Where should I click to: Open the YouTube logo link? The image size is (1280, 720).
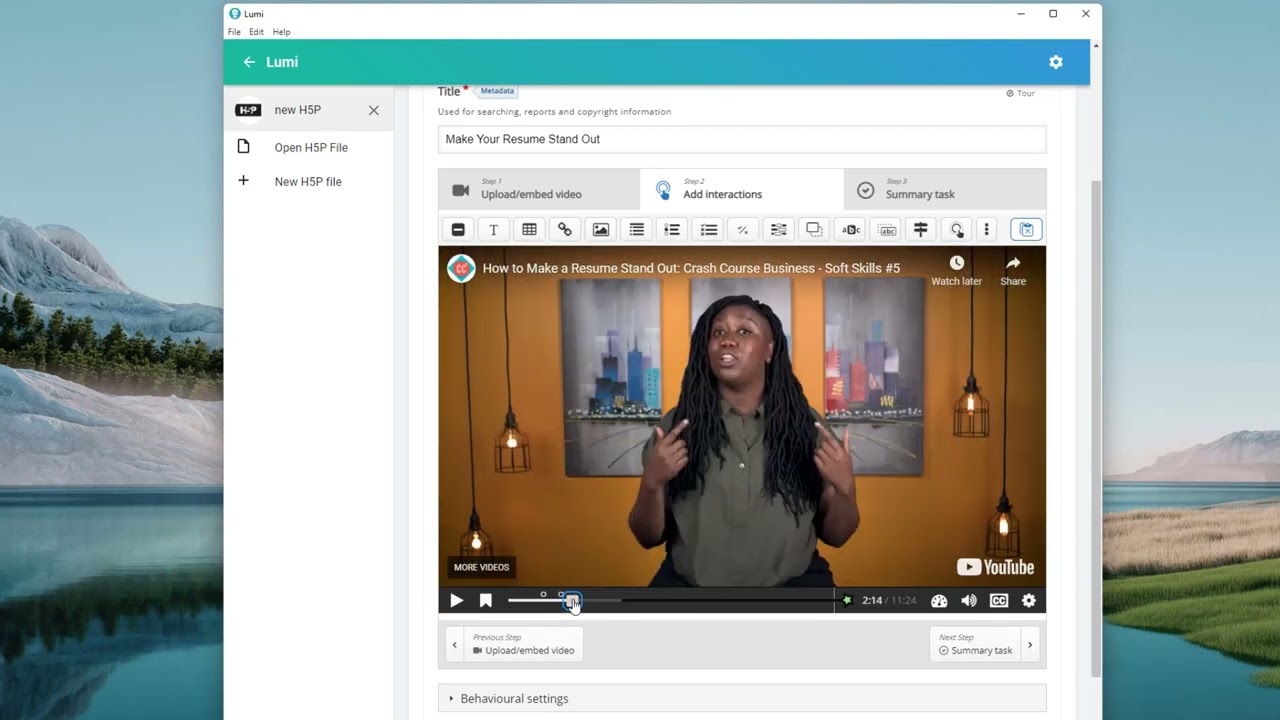coord(995,567)
